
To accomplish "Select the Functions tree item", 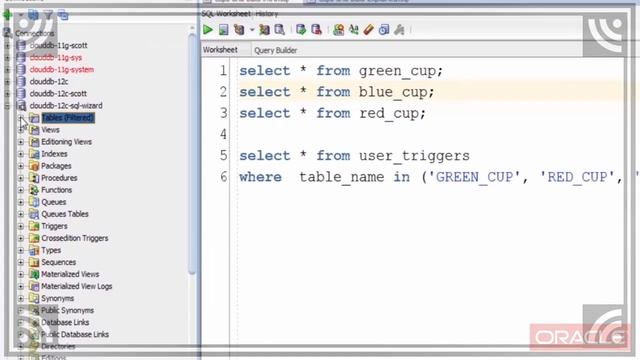I will (56, 190).
